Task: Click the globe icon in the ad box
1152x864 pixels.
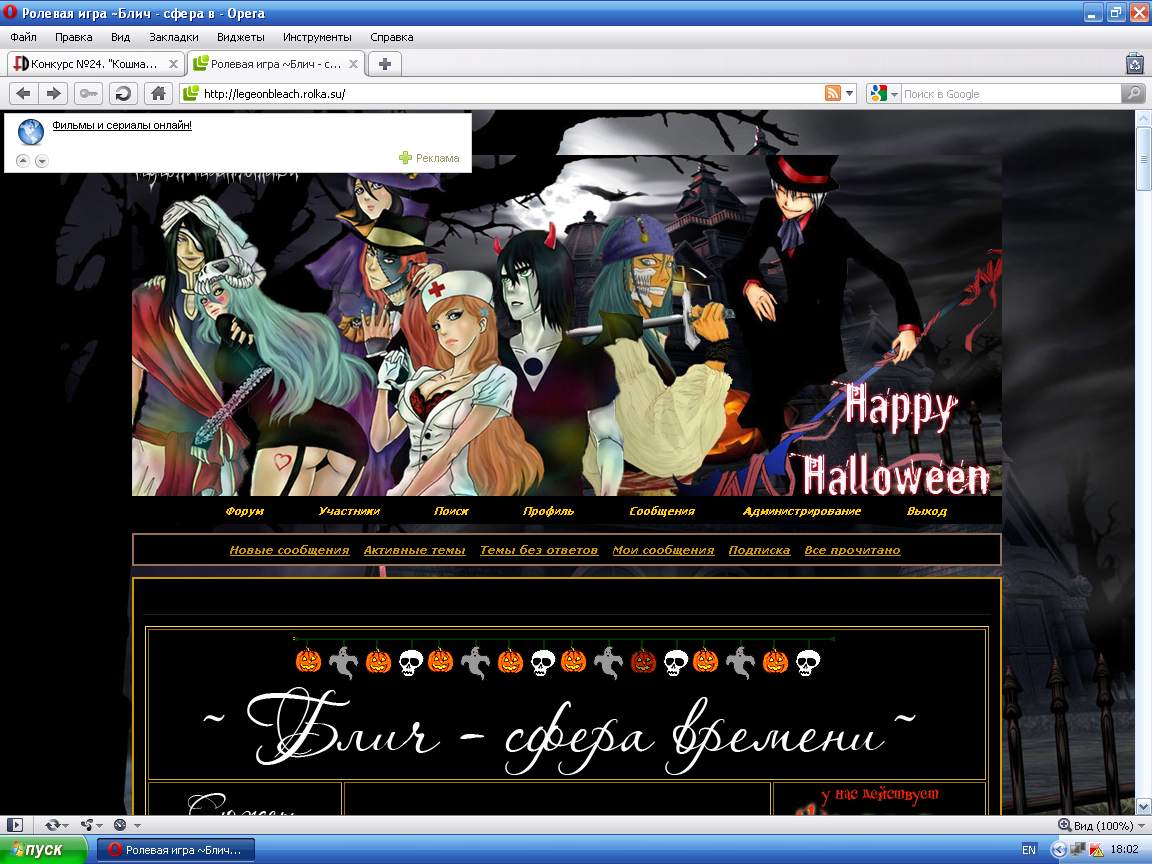Action: pyautogui.click(x=31, y=132)
